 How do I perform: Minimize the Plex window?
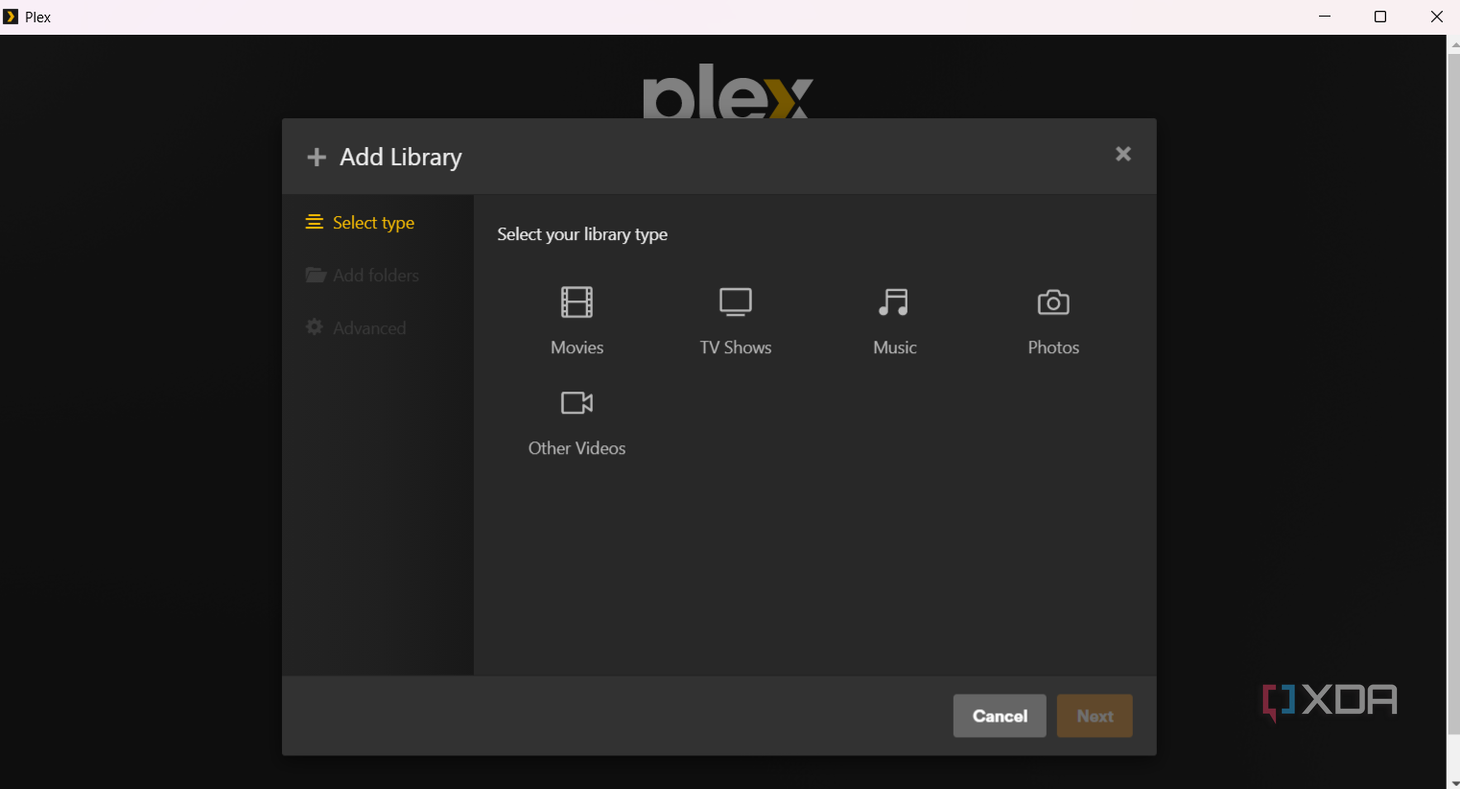(1325, 17)
